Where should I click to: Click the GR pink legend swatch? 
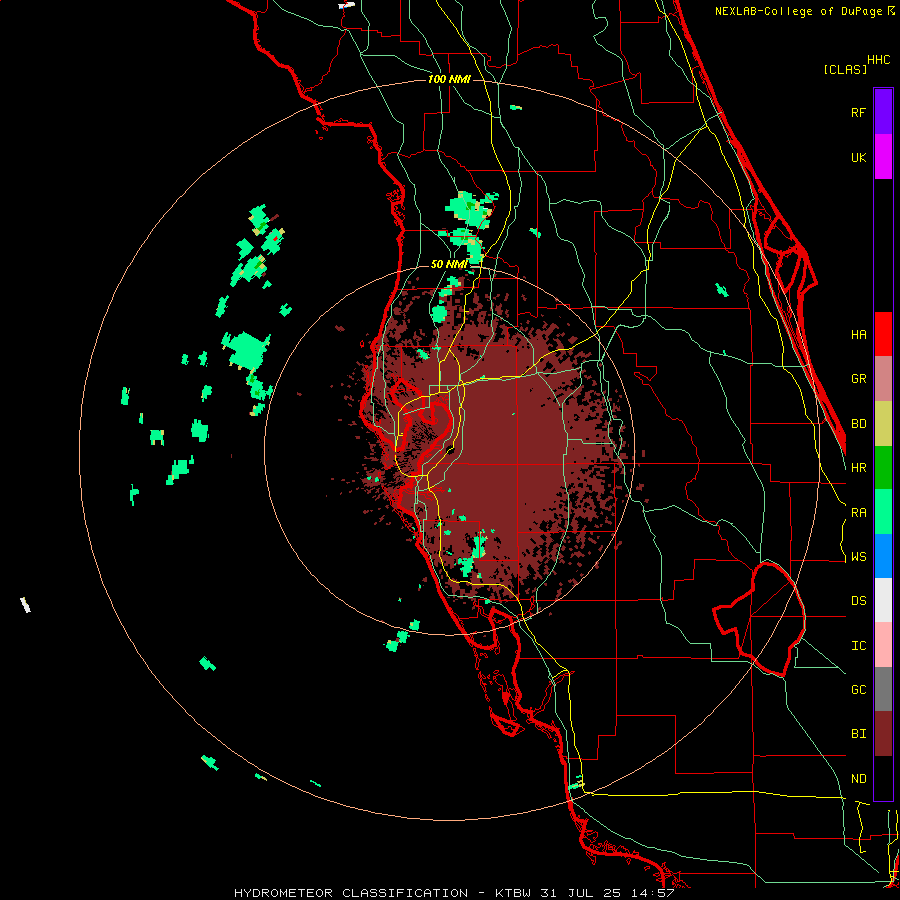[x=883, y=378]
